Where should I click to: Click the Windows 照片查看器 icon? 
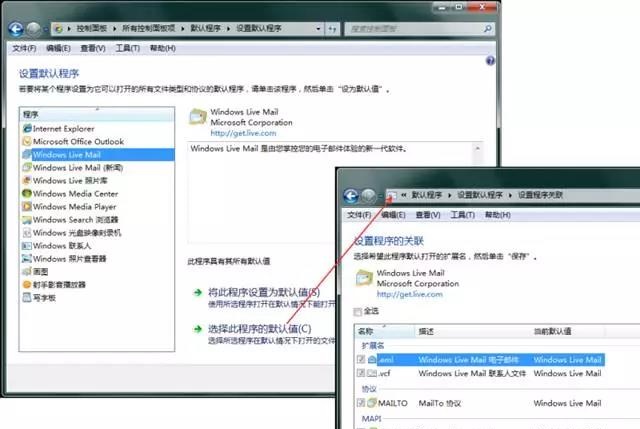[27, 259]
